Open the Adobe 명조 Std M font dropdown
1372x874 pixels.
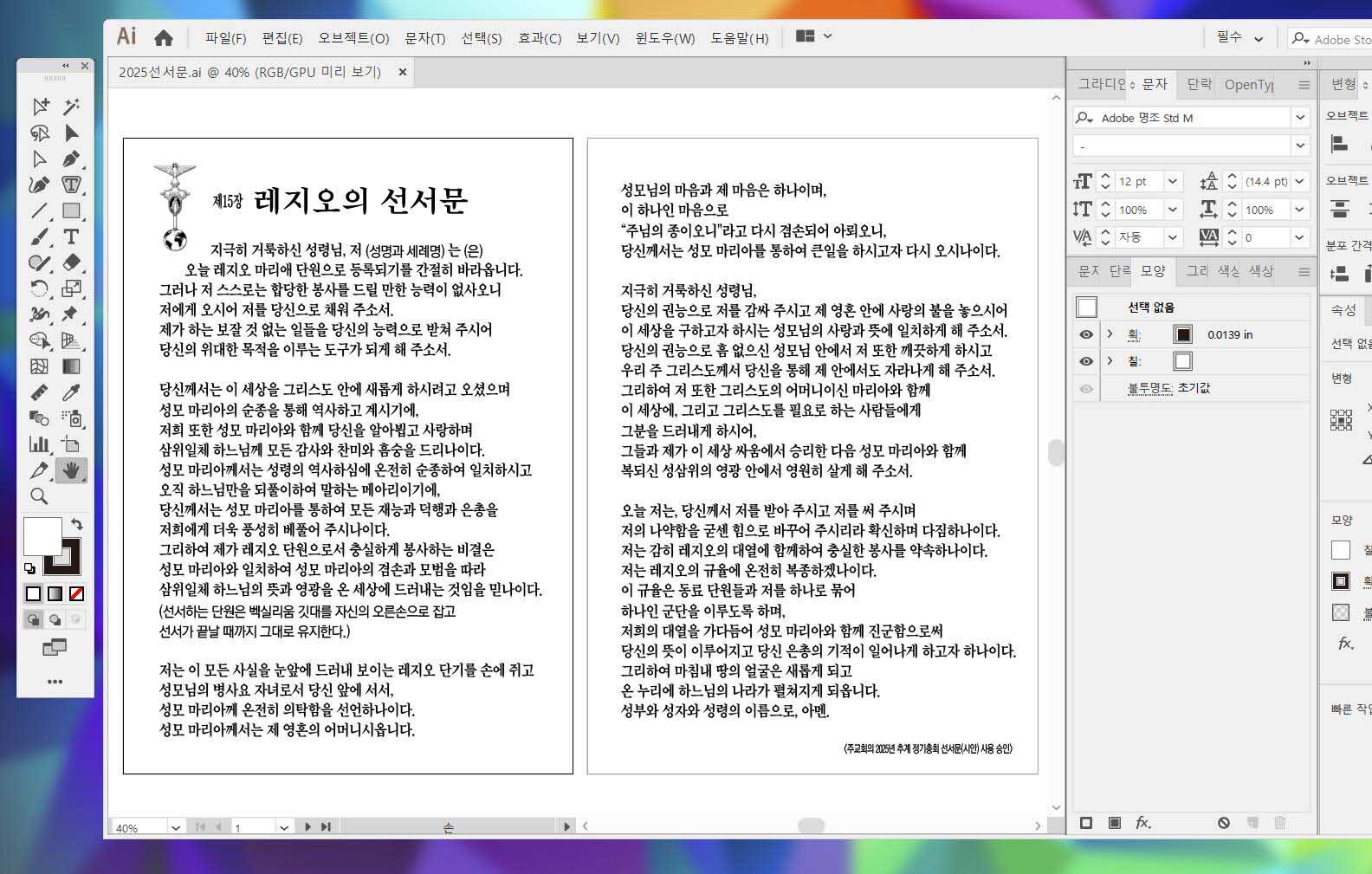1299,118
